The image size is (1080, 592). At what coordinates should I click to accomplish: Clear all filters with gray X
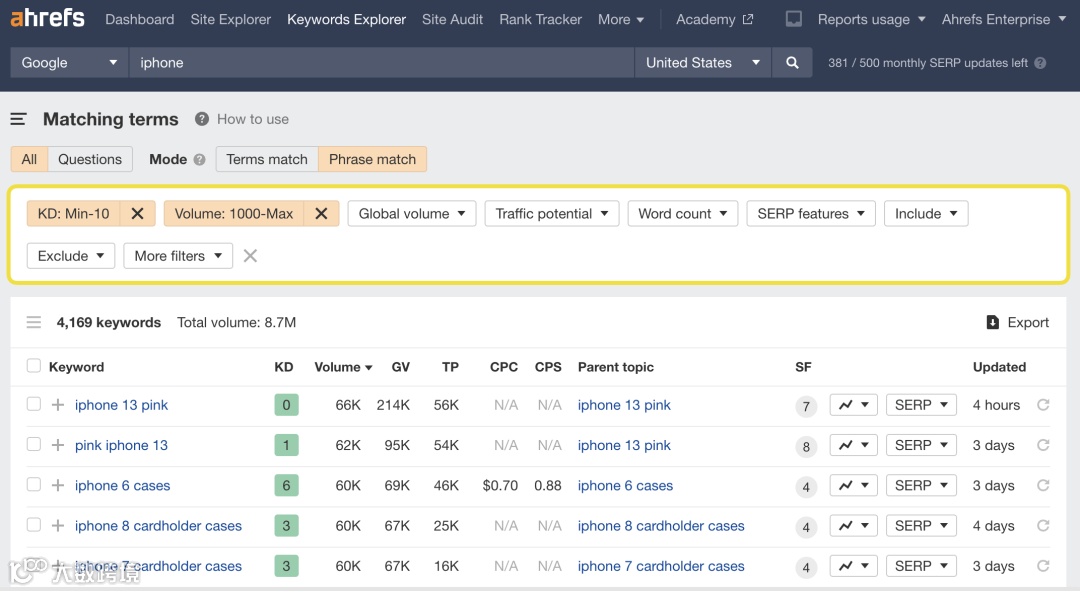(x=250, y=256)
